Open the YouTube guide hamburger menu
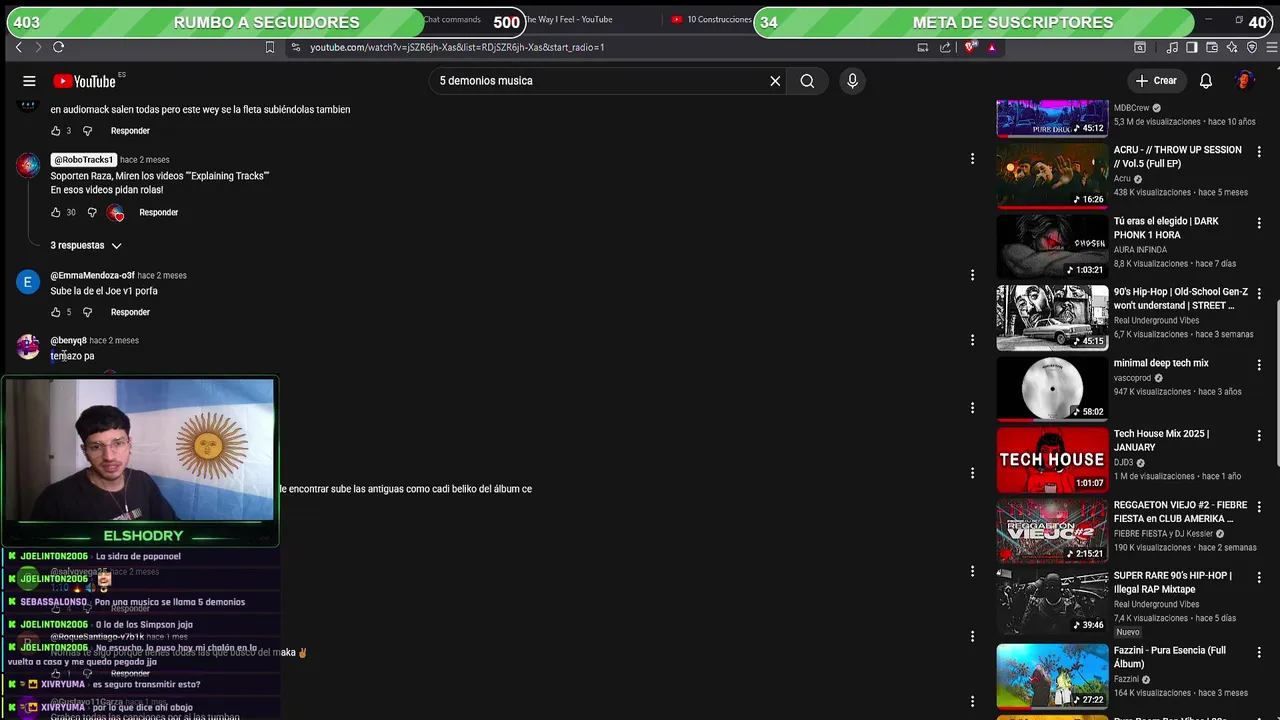 [29, 81]
